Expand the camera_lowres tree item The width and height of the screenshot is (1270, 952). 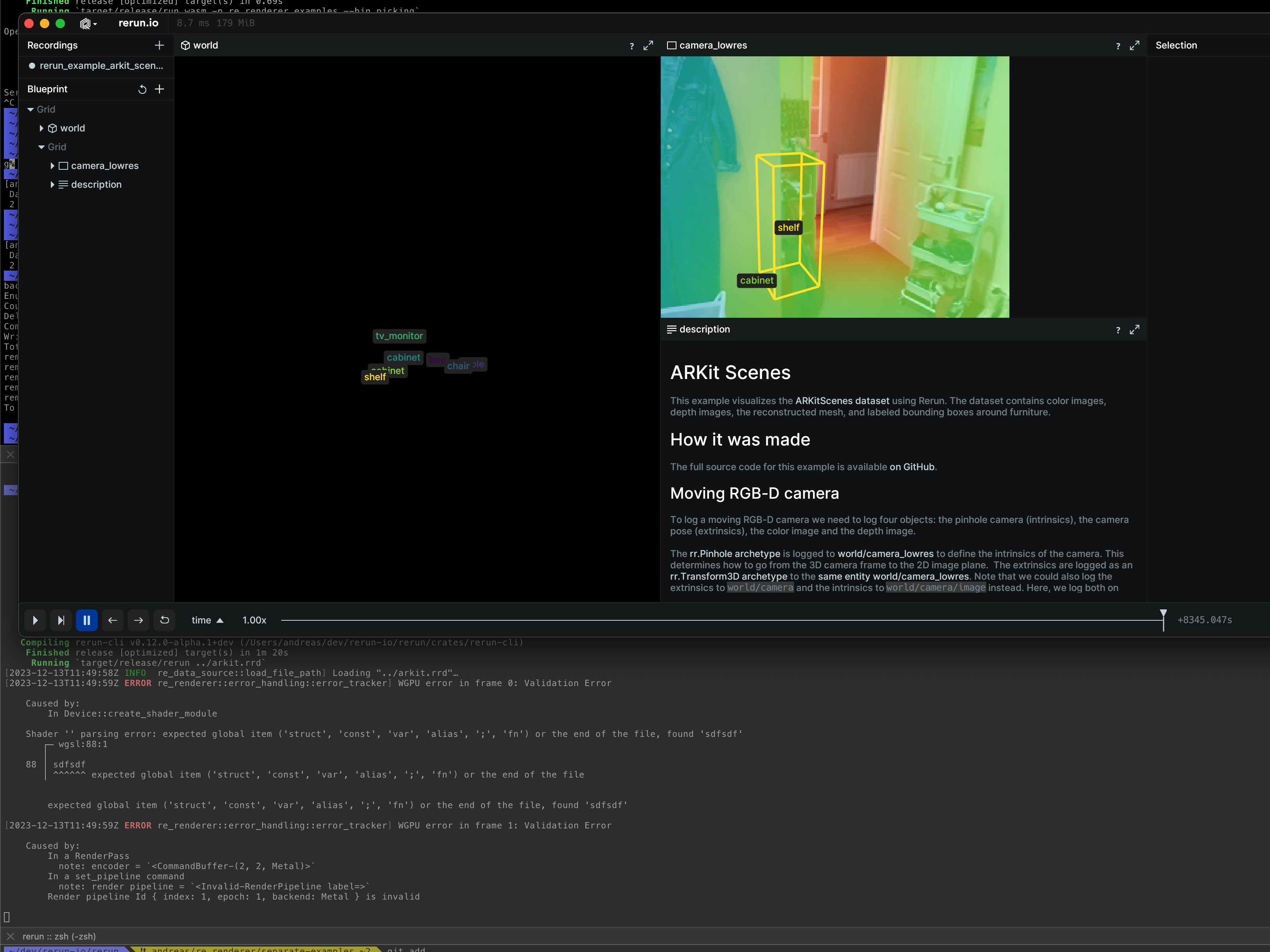click(x=52, y=166)
